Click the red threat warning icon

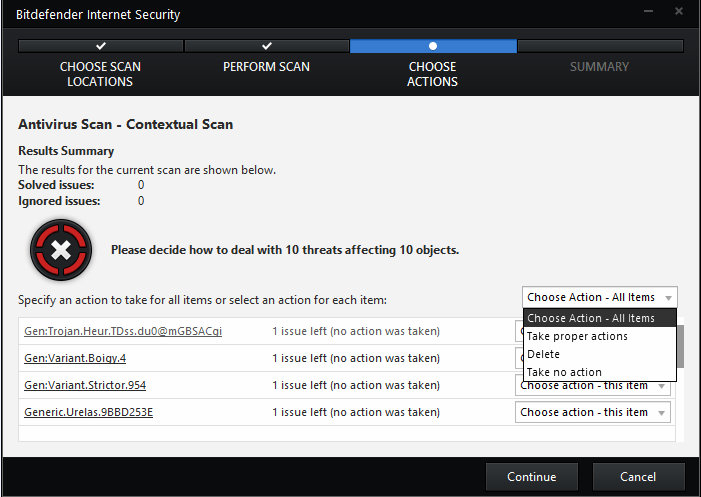tap(61, 249)
